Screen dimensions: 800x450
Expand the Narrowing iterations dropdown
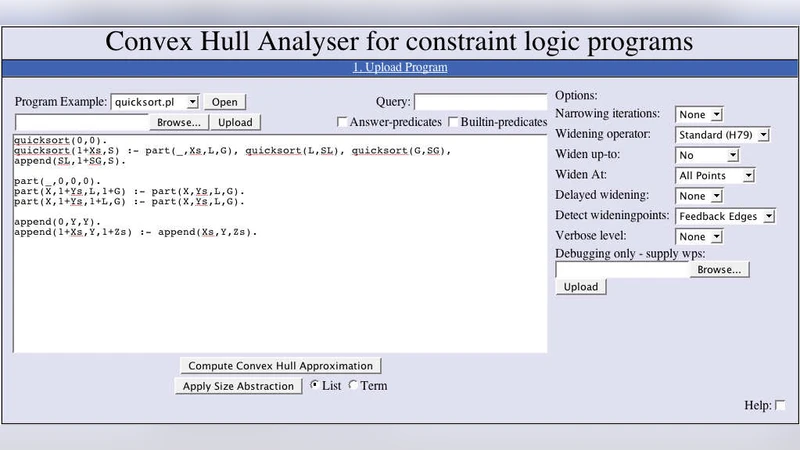(x=700, y=115)
